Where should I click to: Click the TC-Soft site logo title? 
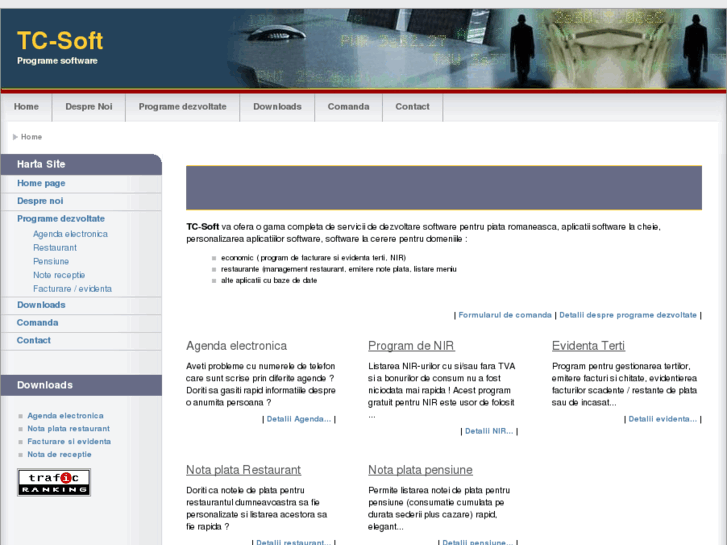60,41
